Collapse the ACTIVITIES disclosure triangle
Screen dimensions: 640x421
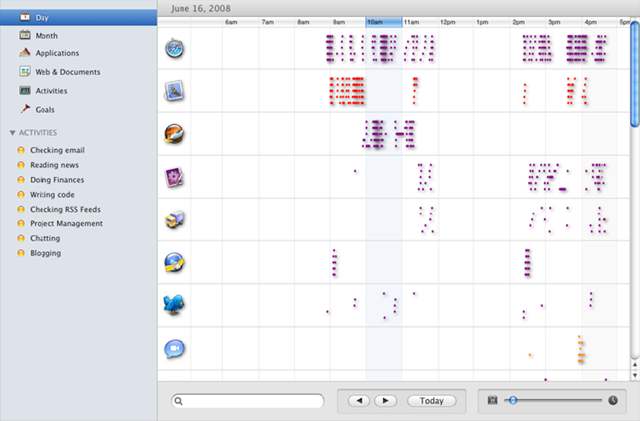pos(12,133)
